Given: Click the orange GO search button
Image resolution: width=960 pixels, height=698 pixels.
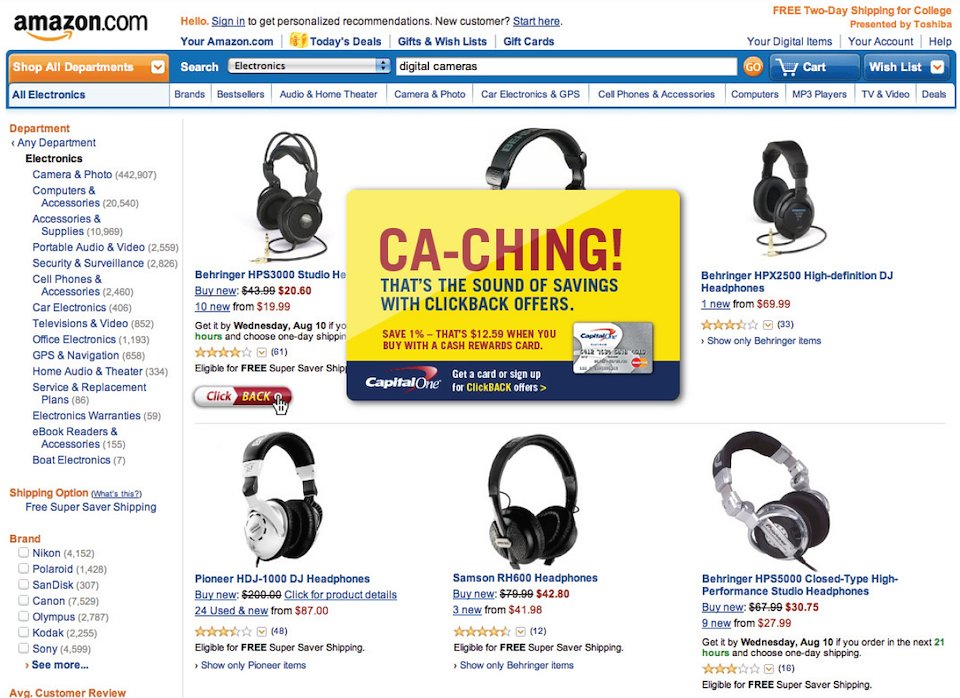Looking at the screenshot, I should pos(752,67).
